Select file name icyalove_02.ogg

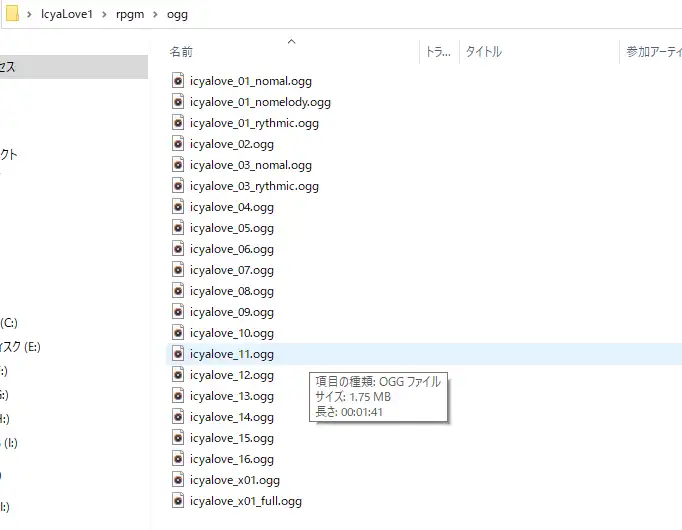(231, 144)
